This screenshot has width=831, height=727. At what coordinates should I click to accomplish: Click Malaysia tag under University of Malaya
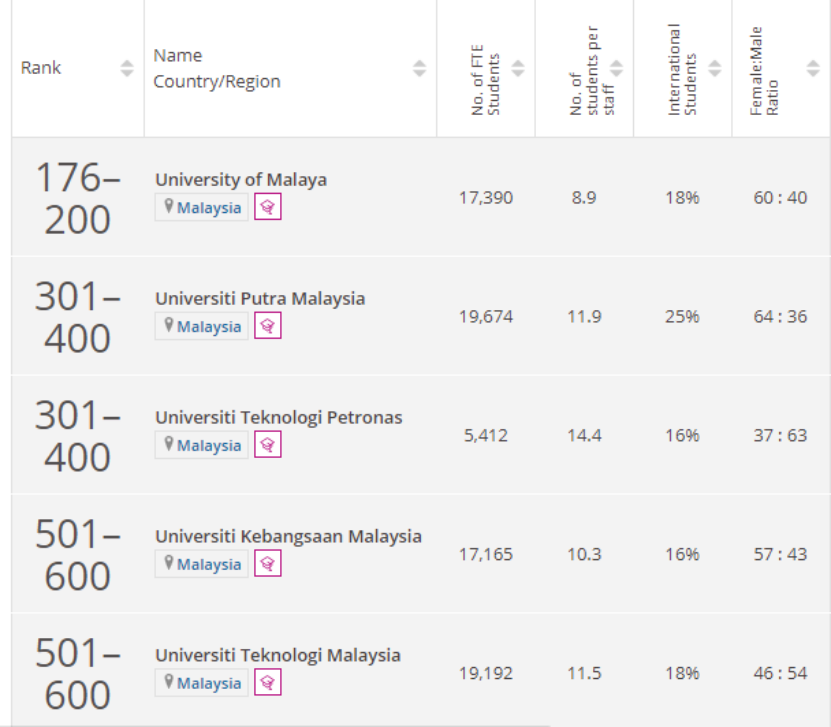click(201, 207)
